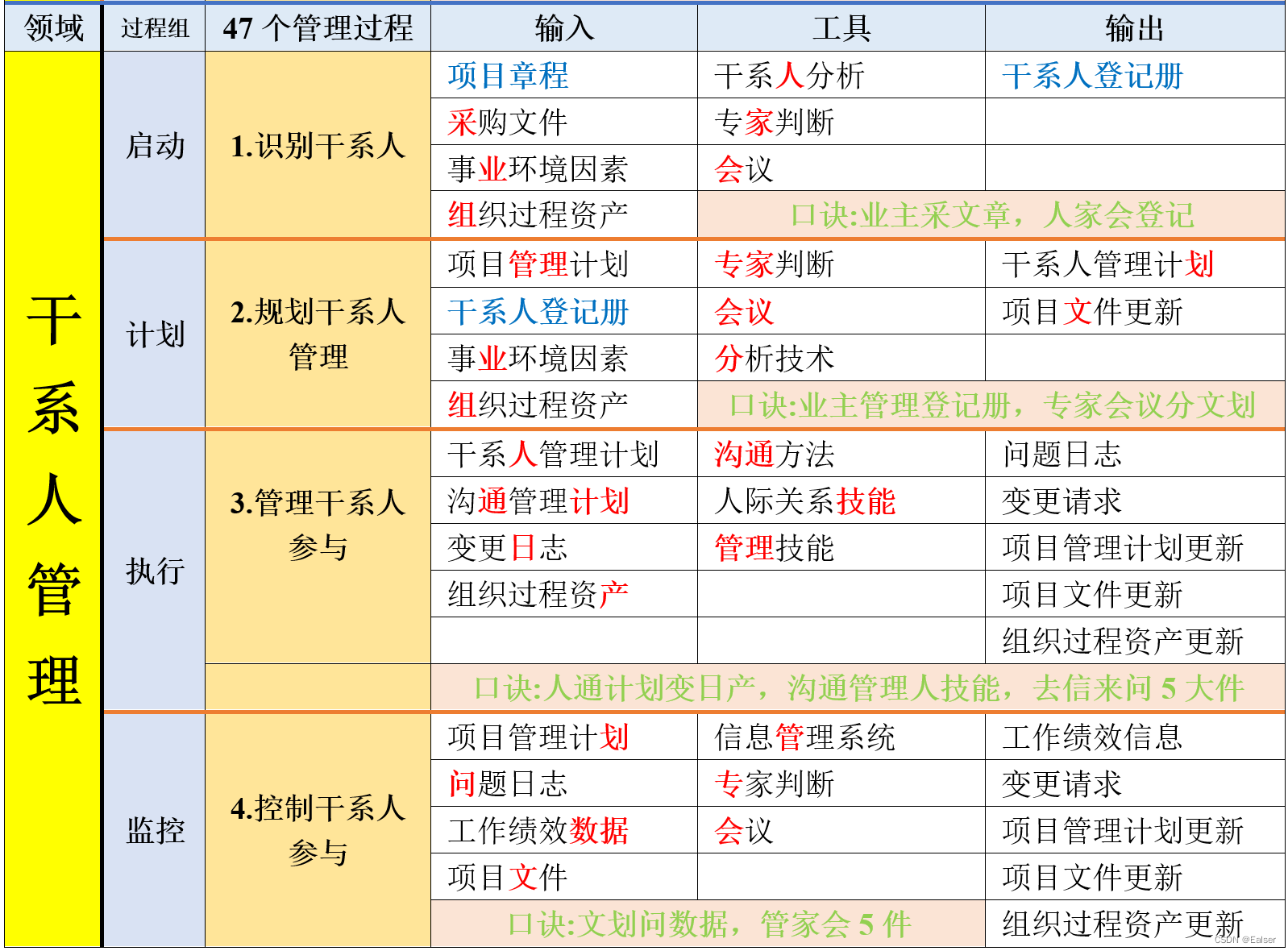The image size is (1288, 951).
Task: Select the 1.识别干系人 process cell
Action: click(x=318, y=145)
